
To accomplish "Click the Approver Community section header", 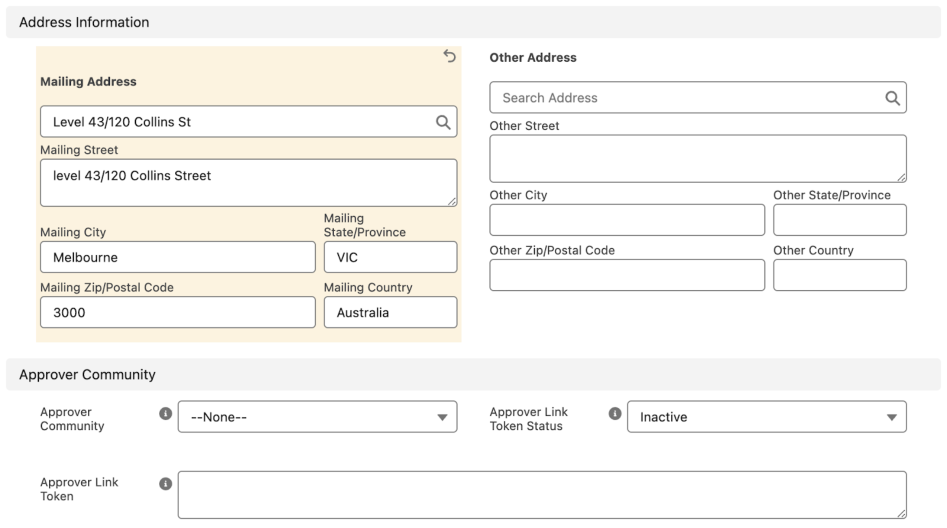I will [474, 375].
